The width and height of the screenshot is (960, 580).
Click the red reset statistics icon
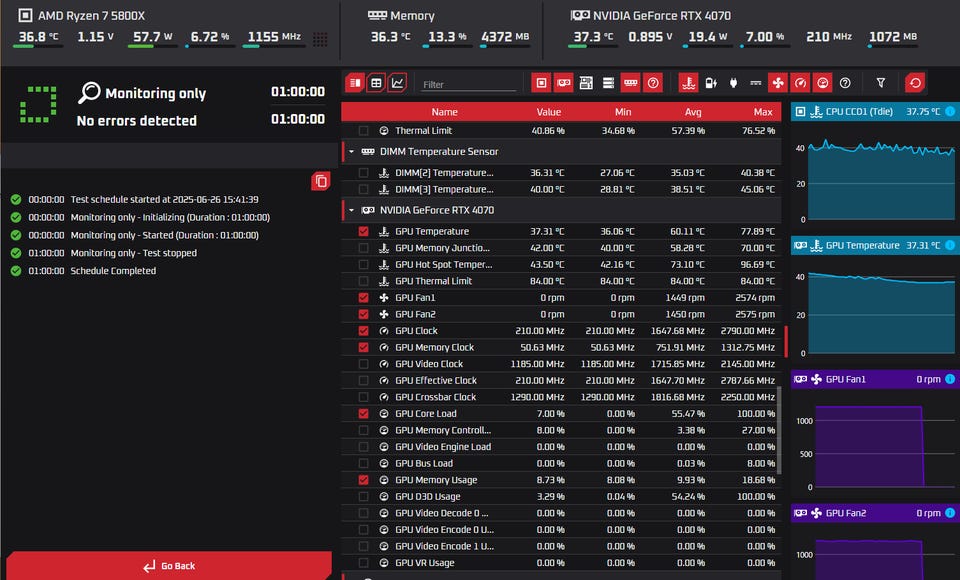[x=914, y=83]
